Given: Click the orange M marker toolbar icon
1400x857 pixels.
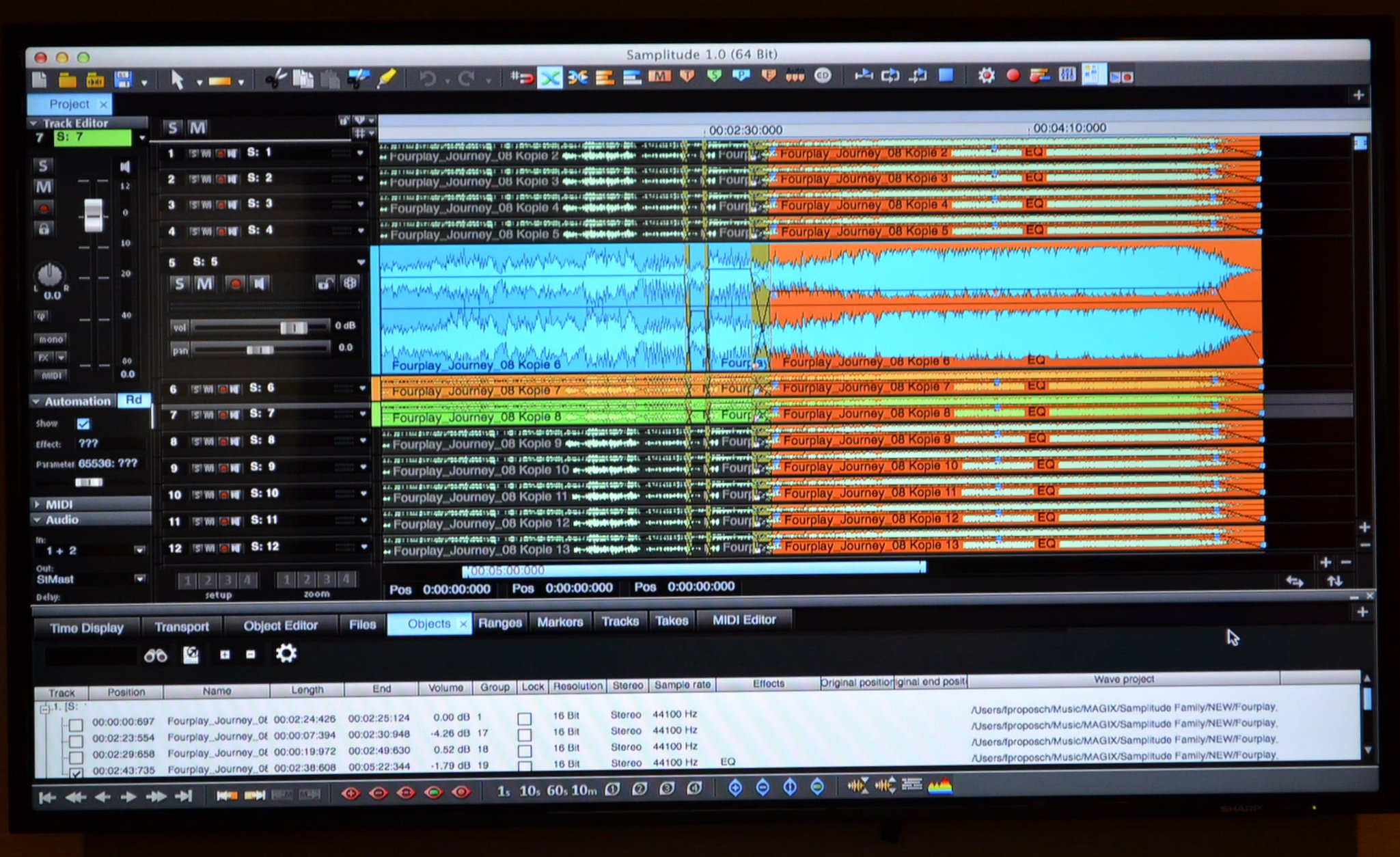Looking at the screenshot, I should [659, 77].
